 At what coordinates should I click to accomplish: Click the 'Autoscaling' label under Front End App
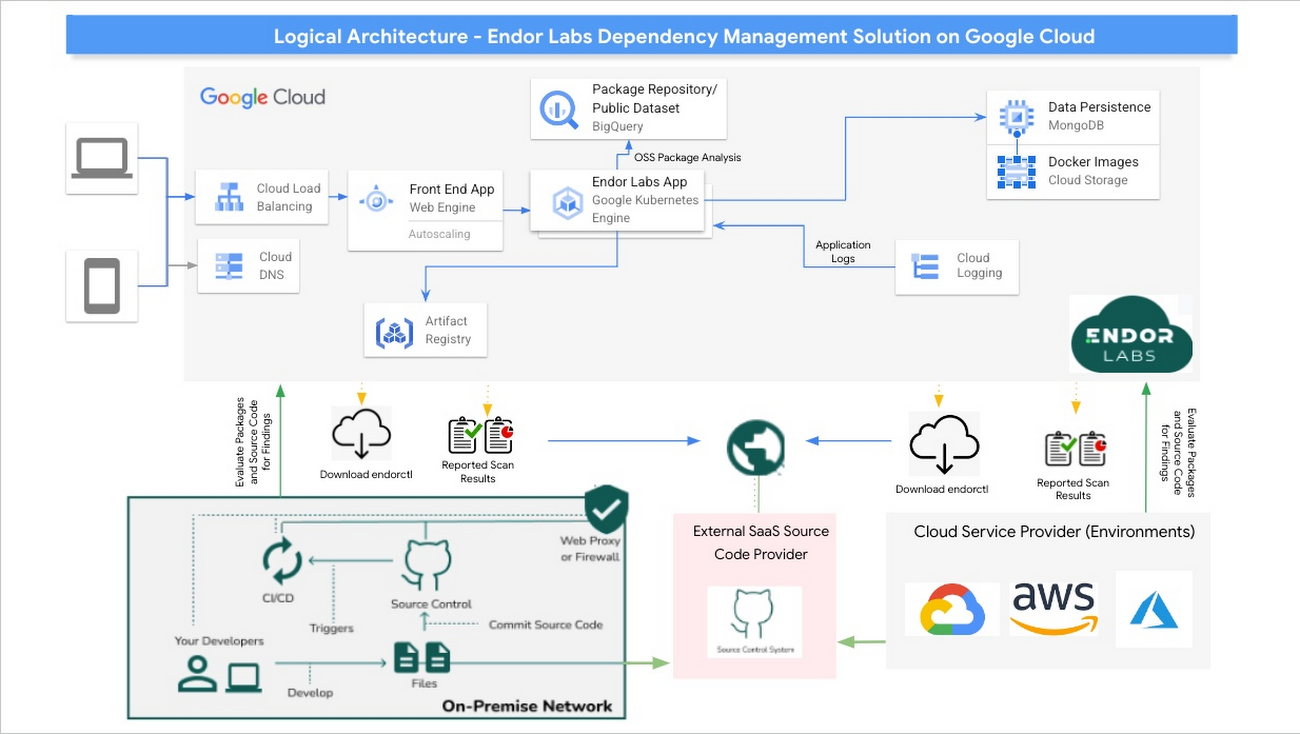(439, 234)
